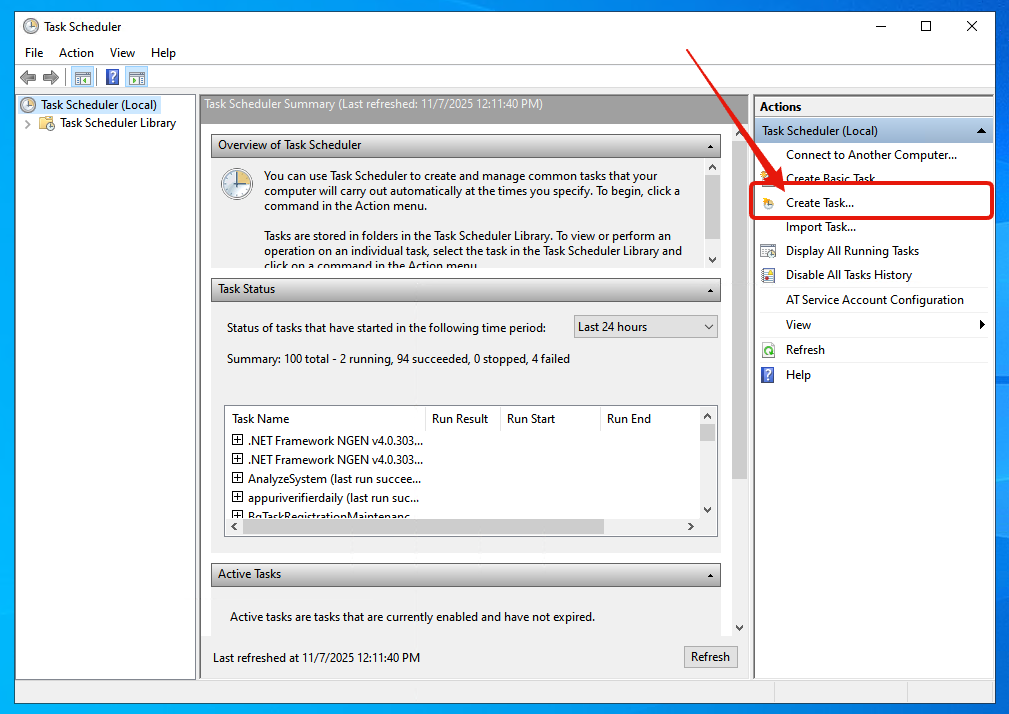The image size is (1009, 714).
Task: Click Connect to Another Computer...
Action: click(871, 155)
